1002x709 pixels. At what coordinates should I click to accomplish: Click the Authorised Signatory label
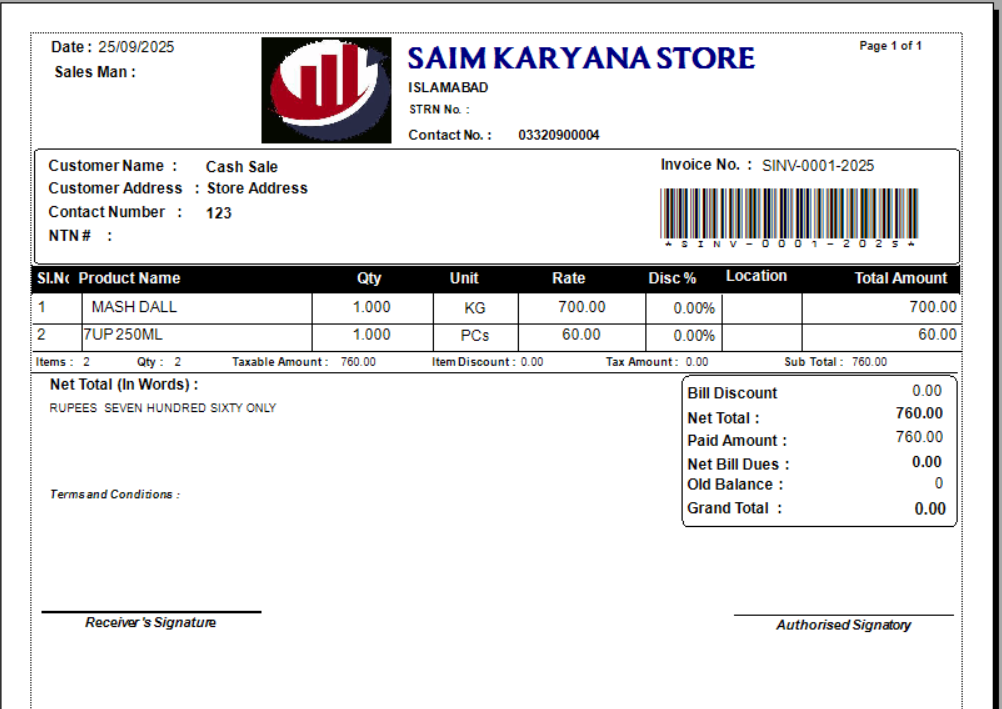(843, 625)
